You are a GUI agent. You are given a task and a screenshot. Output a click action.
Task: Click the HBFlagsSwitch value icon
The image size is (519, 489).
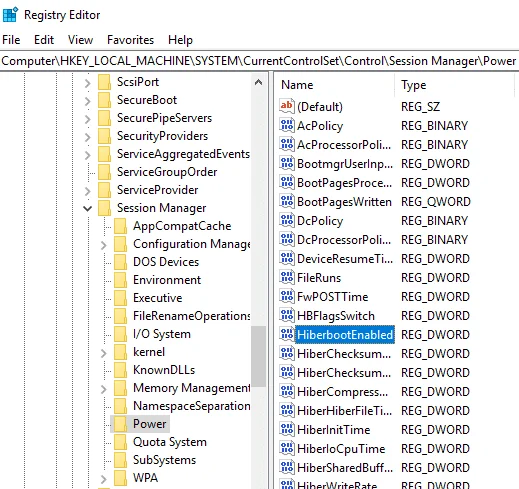coord(287,315)
